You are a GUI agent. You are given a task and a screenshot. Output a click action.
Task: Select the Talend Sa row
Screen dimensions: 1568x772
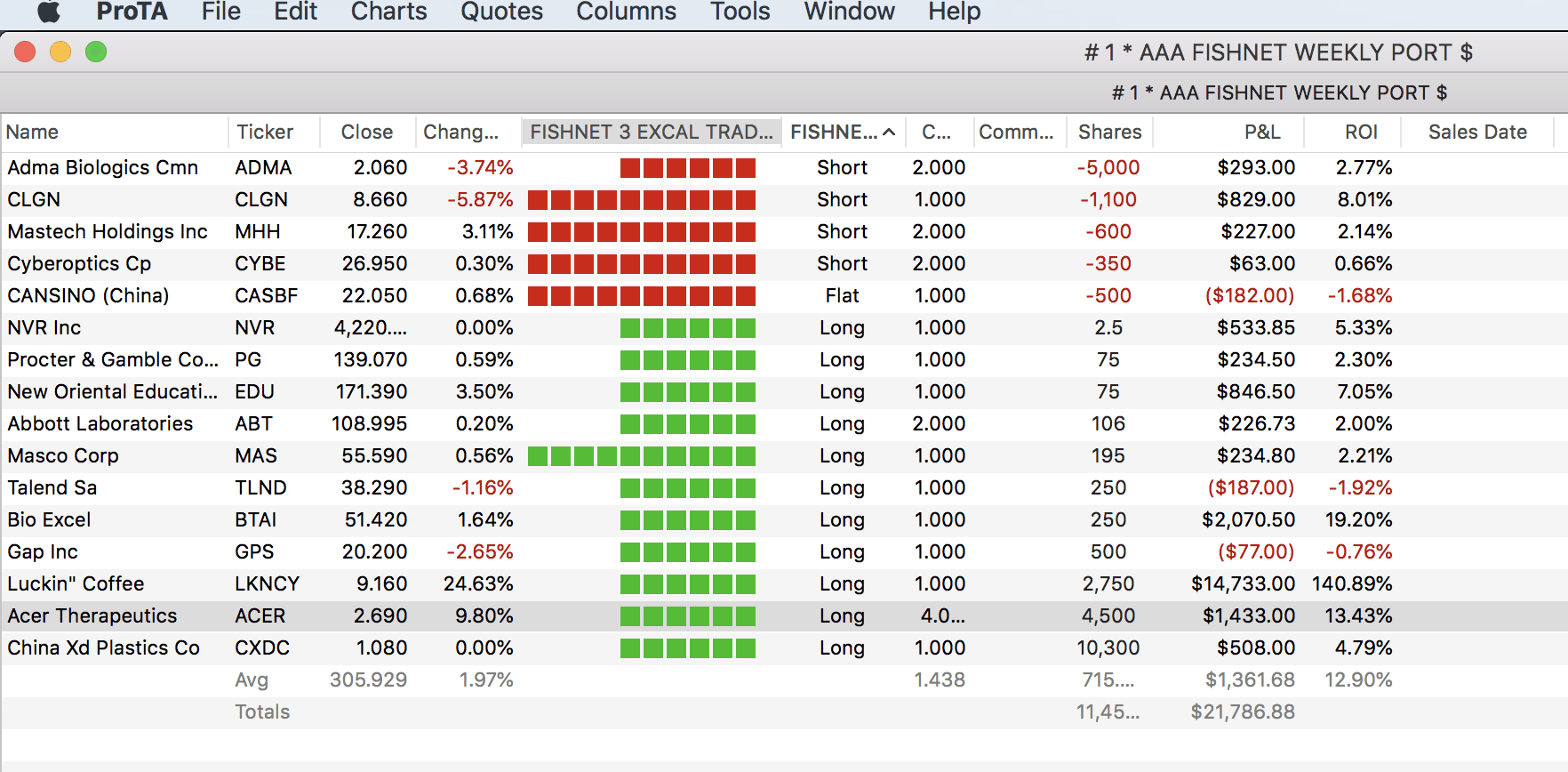point(784,487)
